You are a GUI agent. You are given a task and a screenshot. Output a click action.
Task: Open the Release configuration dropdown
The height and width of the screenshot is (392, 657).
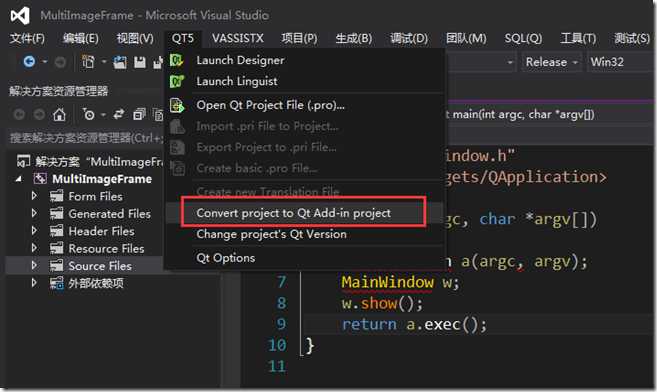click(551, 62)
